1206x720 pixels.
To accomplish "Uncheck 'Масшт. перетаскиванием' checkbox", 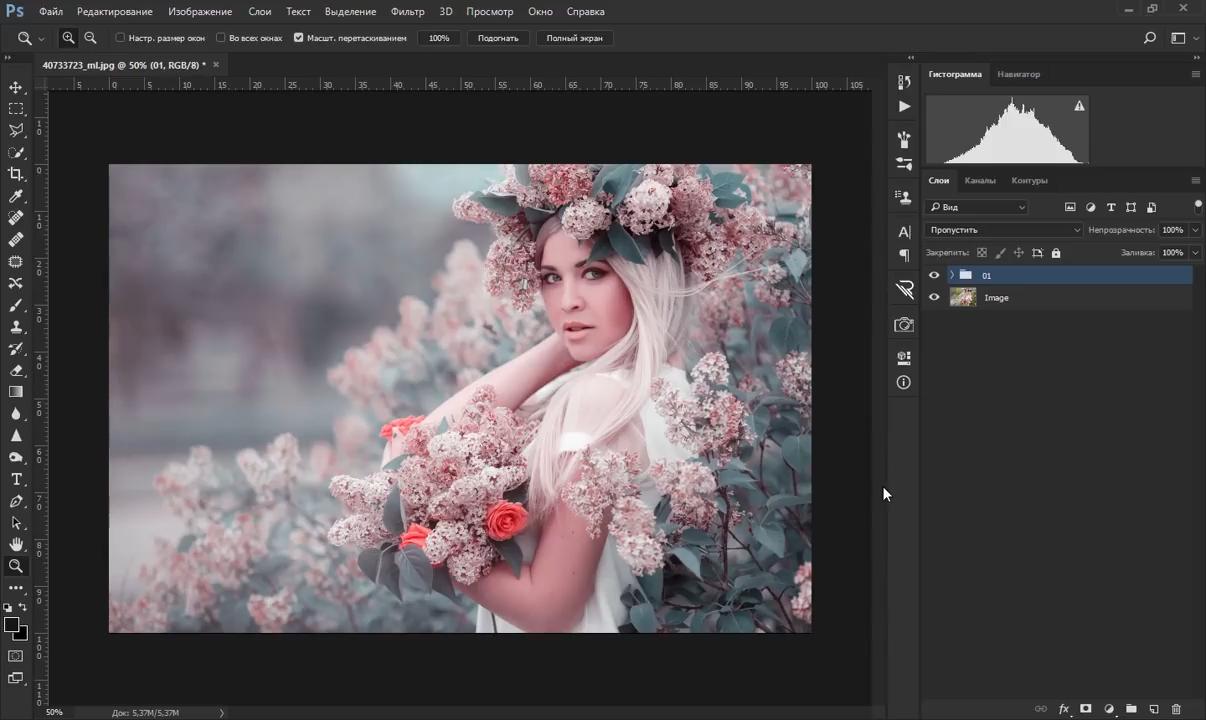I will click(x=298, y=38).
